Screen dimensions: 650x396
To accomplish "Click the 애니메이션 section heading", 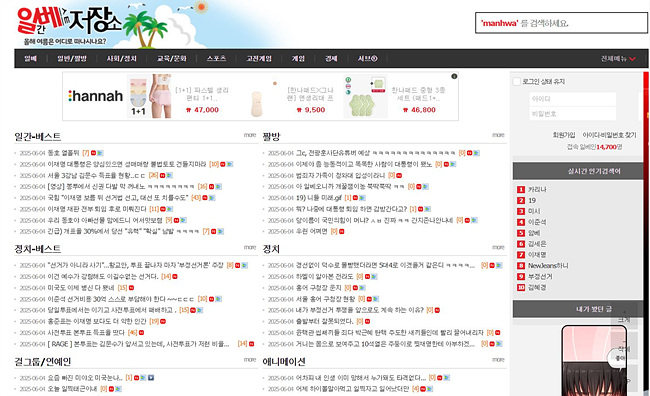I will click(284, 362).
